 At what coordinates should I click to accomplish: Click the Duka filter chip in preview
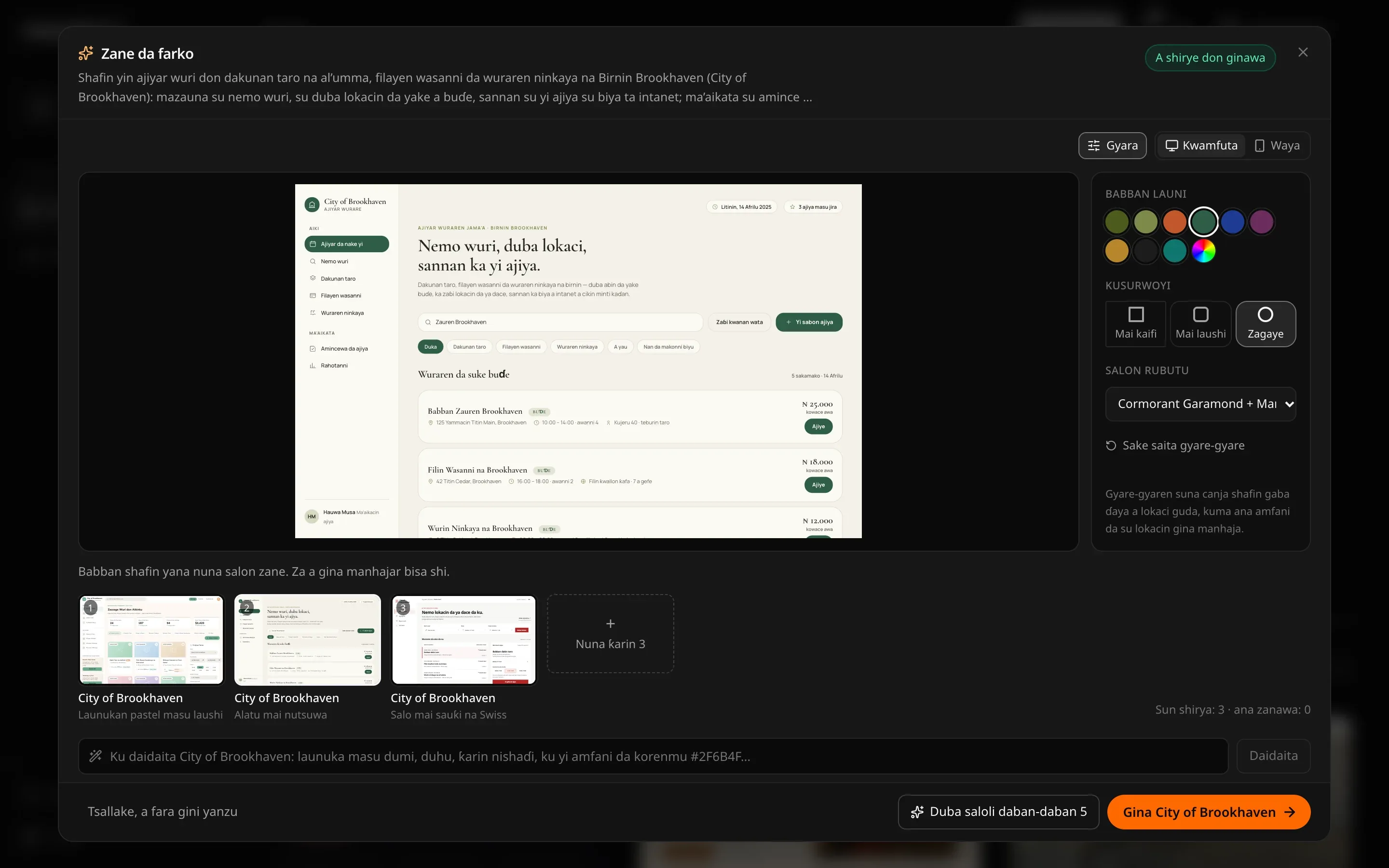coord(431,347)
